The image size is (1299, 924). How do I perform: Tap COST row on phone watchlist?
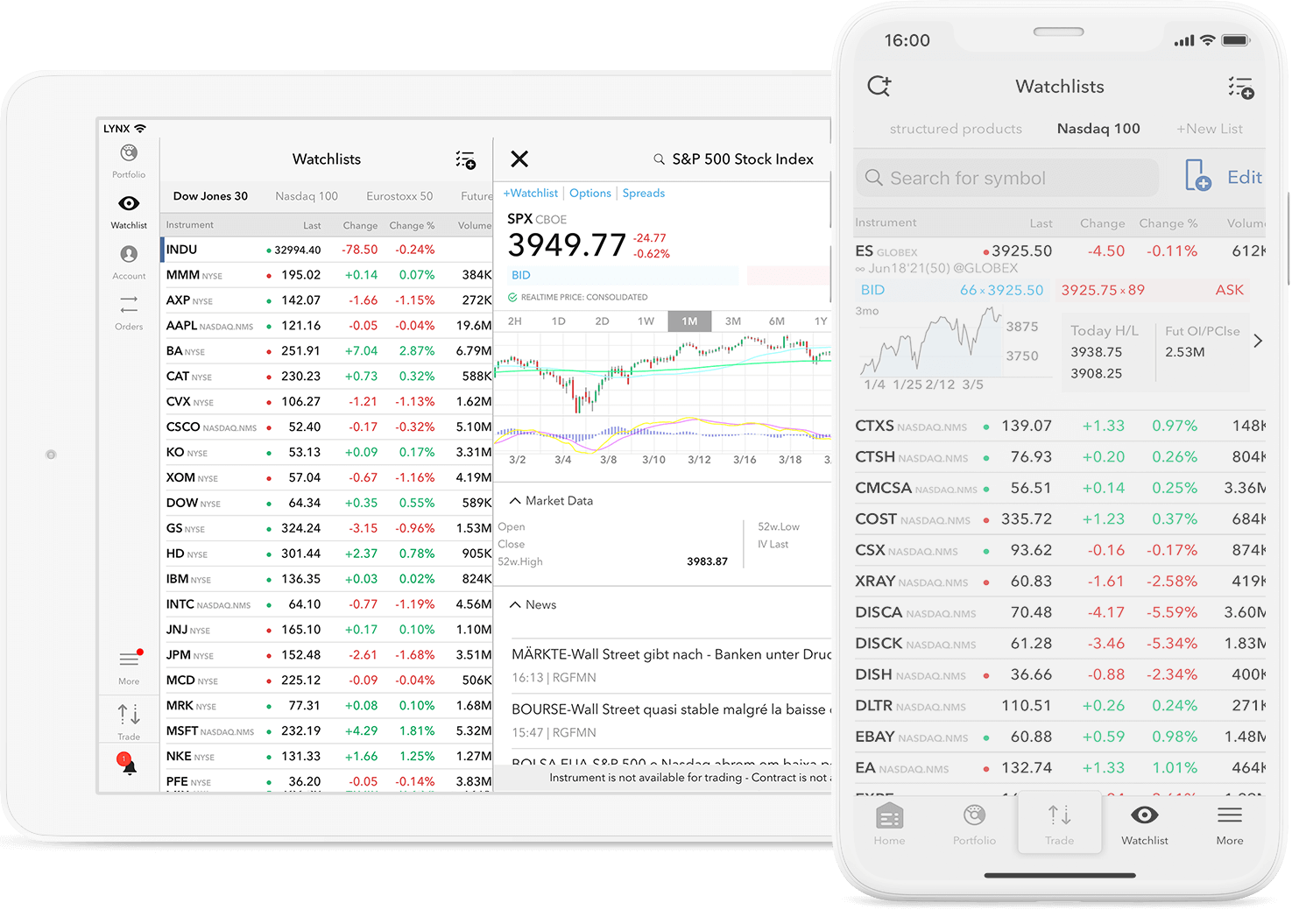1060,519
